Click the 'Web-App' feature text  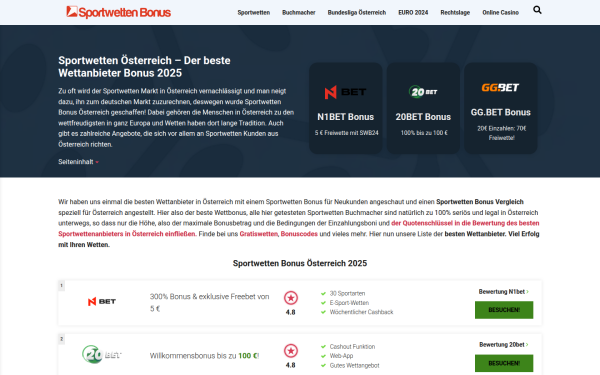coord(341,356)
